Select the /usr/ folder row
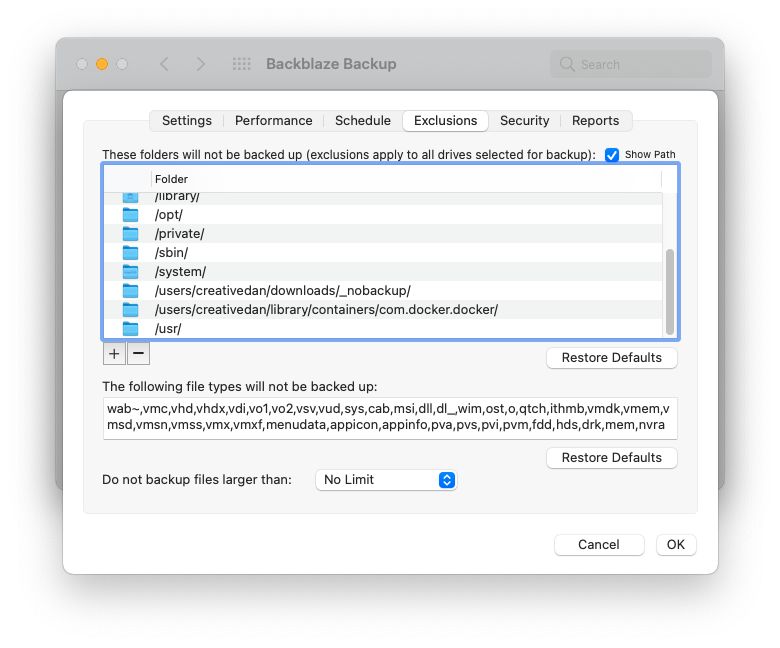Screen dimensions: 780x648 [x=383, y=328]
